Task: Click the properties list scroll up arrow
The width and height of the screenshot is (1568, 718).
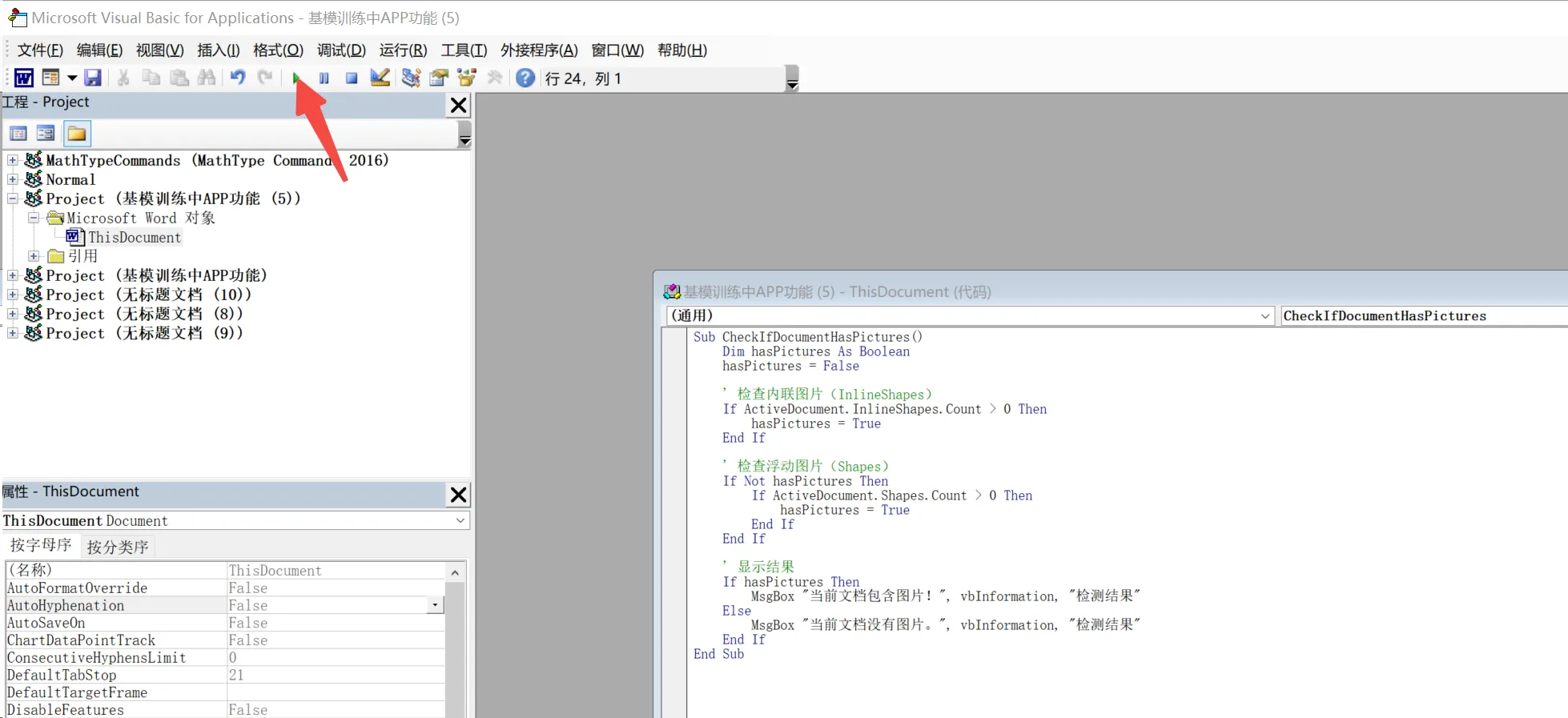Action: coord(455,572)
